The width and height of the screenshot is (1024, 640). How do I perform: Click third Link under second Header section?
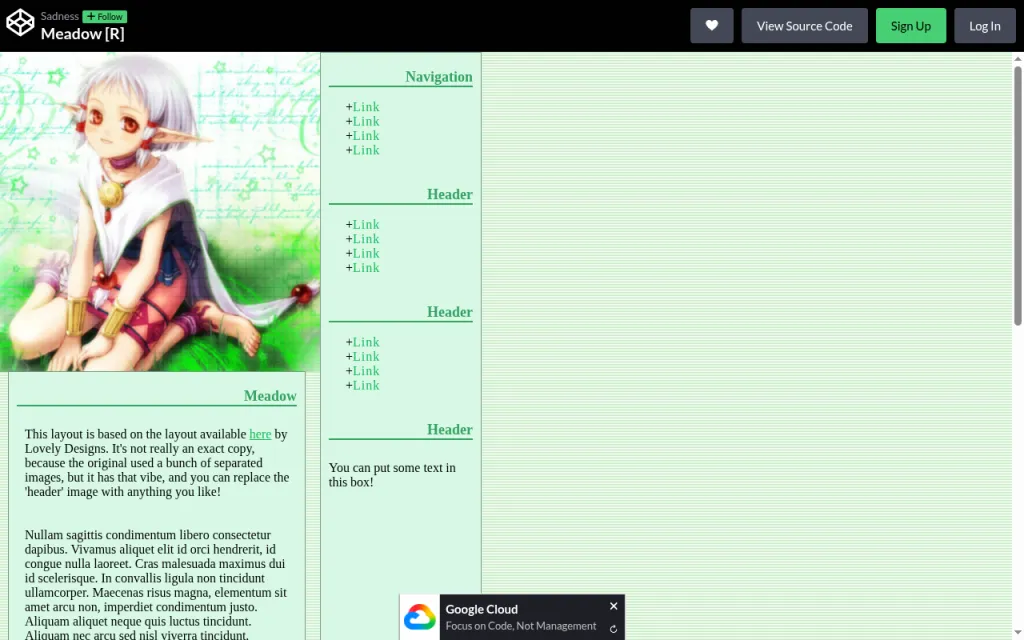pyautogui.click(x=366, y=370)
